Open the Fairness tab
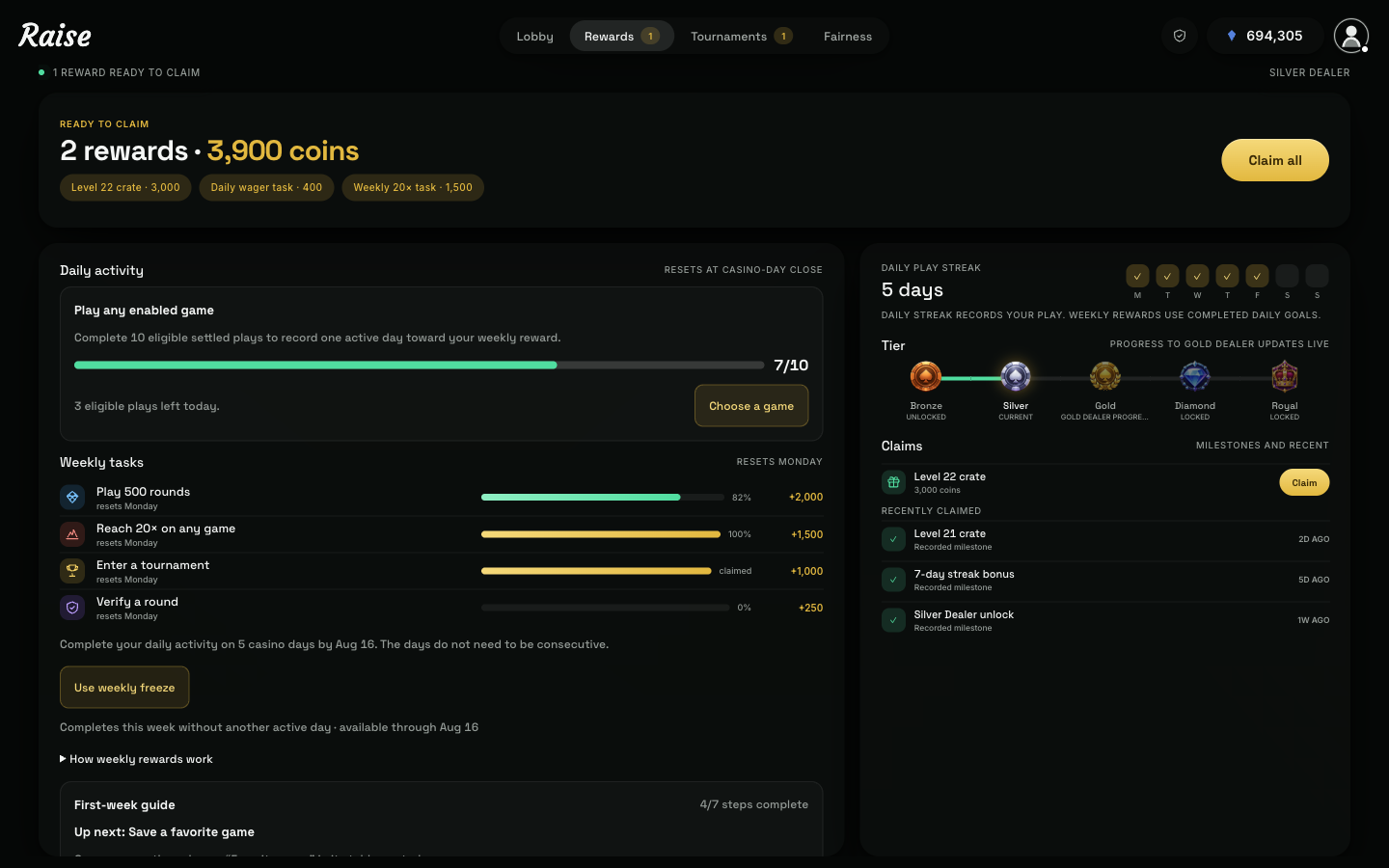1389x868 pixels. pos(848,37)
